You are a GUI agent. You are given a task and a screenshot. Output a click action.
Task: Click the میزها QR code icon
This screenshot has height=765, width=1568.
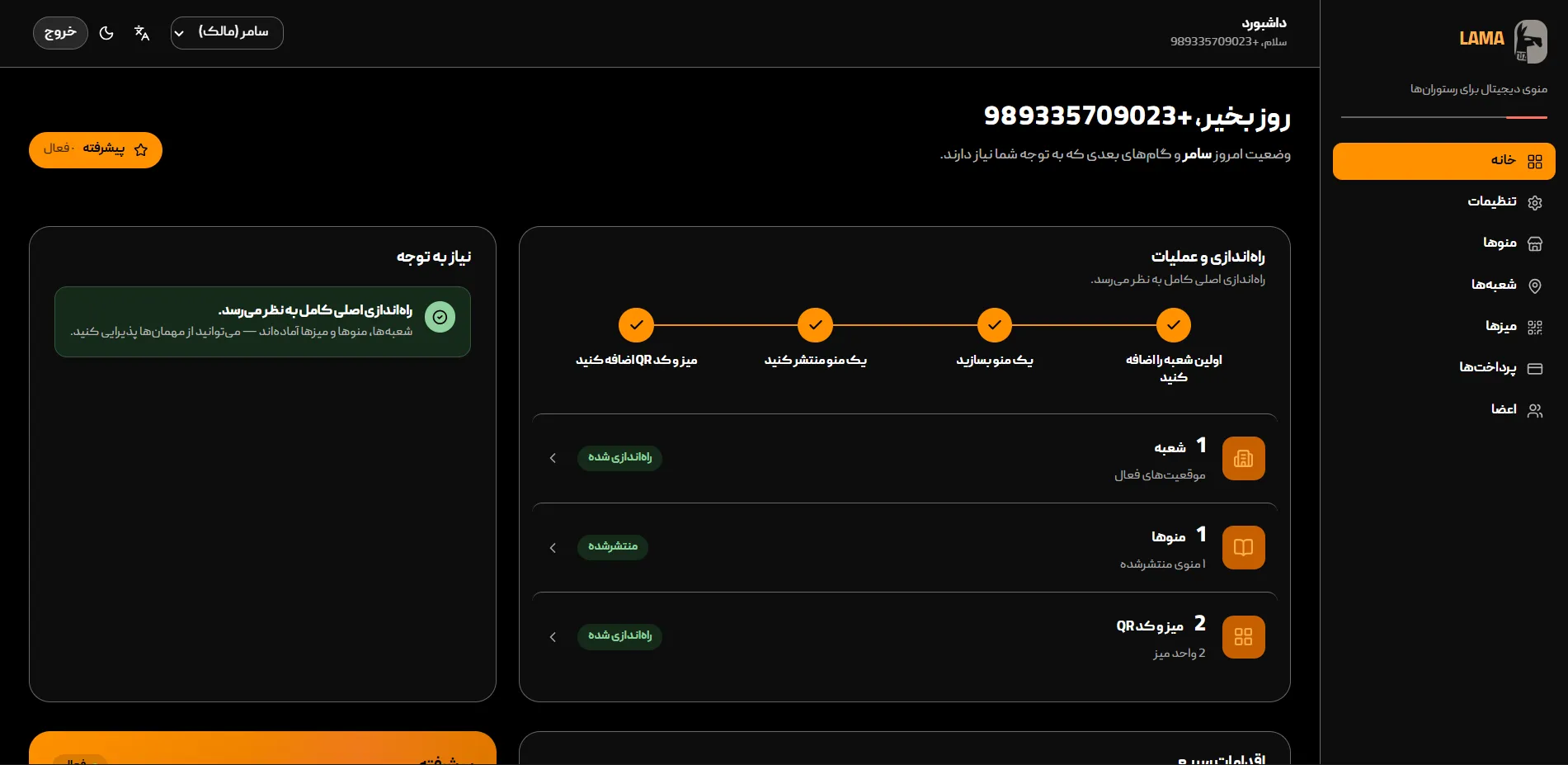click(1535, 327)
